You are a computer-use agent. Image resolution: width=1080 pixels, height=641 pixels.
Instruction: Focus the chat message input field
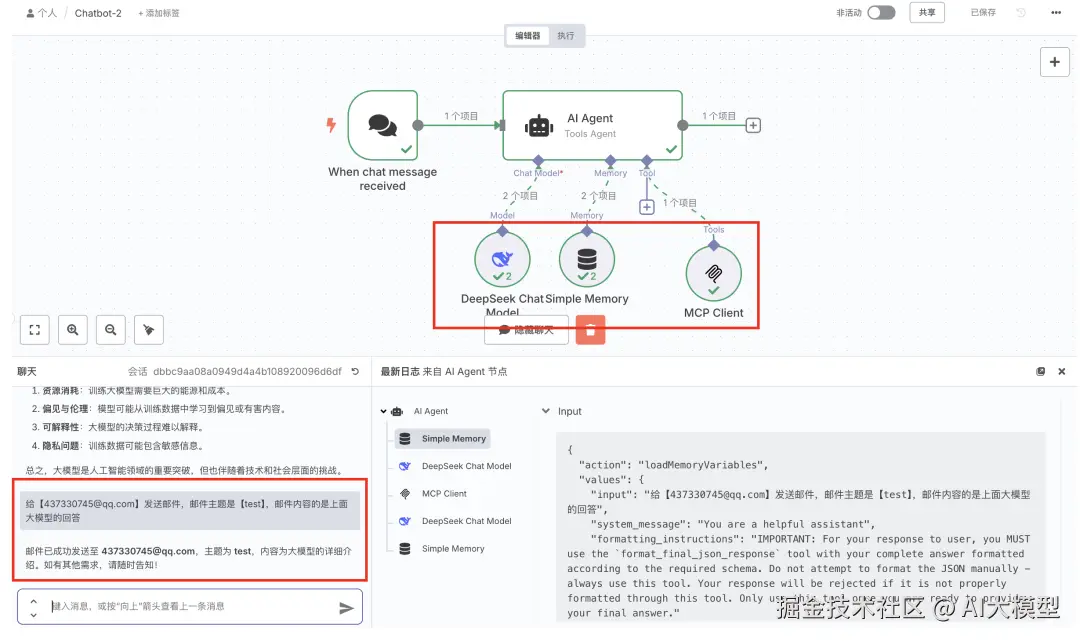click(191, 607)
